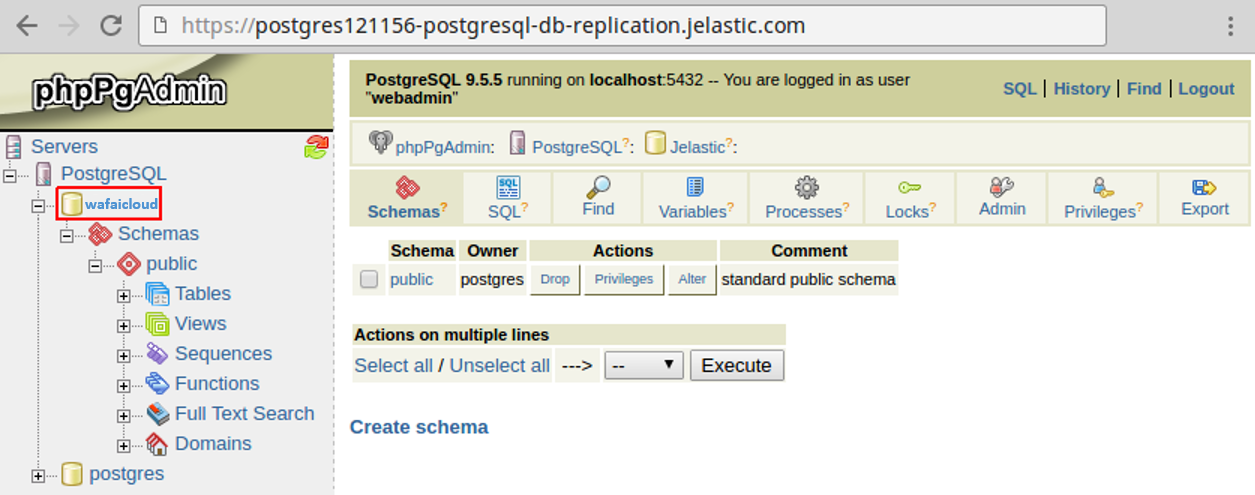The width and height of the screenshot is (1255, 495).
Task: Open the browser three-dot menu
Action: pos(1231,26)
